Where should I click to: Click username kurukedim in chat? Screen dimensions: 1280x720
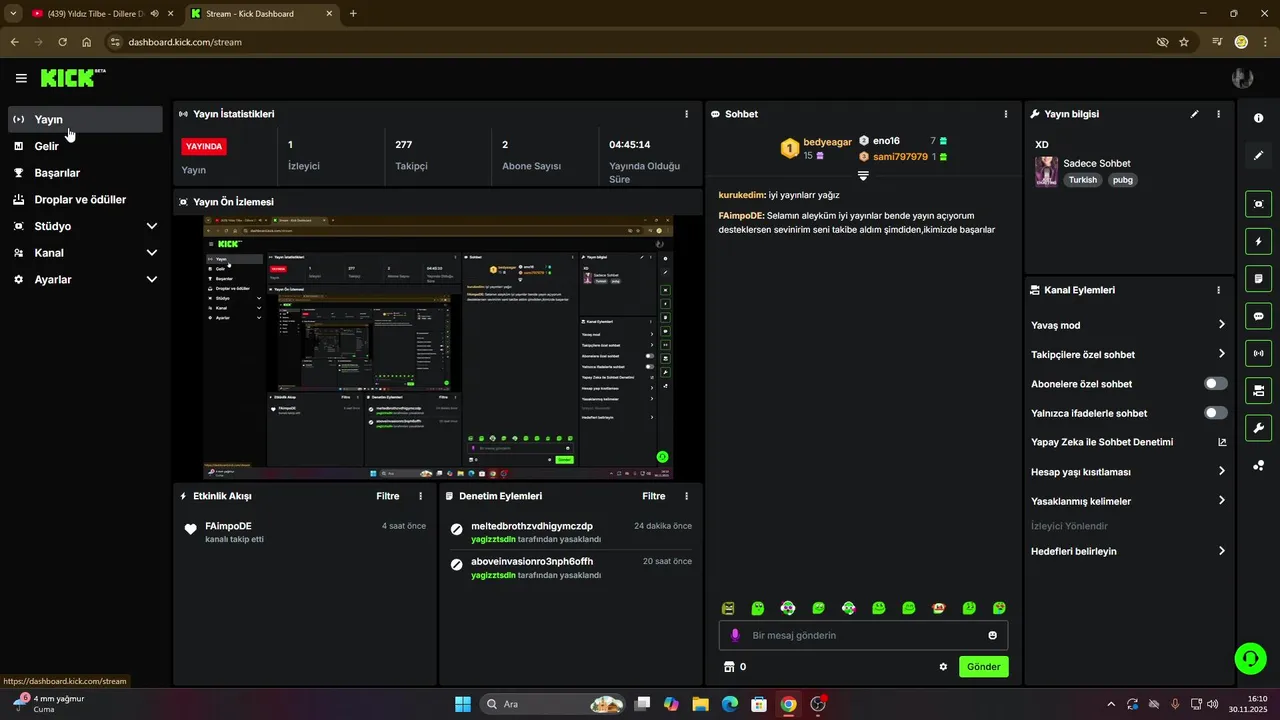[741, 195]
